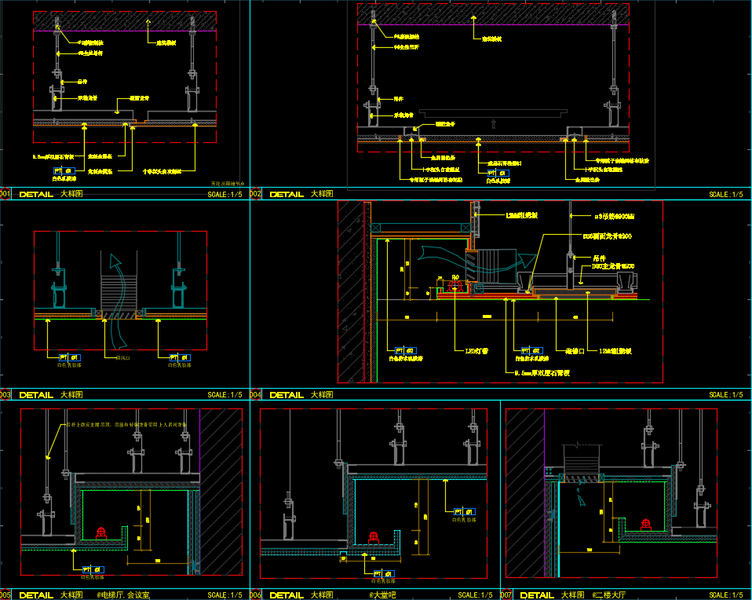Select cyan airflow arrow in drawing 003
The height and width of the screenshot is (600, 752).
[117, 301]
